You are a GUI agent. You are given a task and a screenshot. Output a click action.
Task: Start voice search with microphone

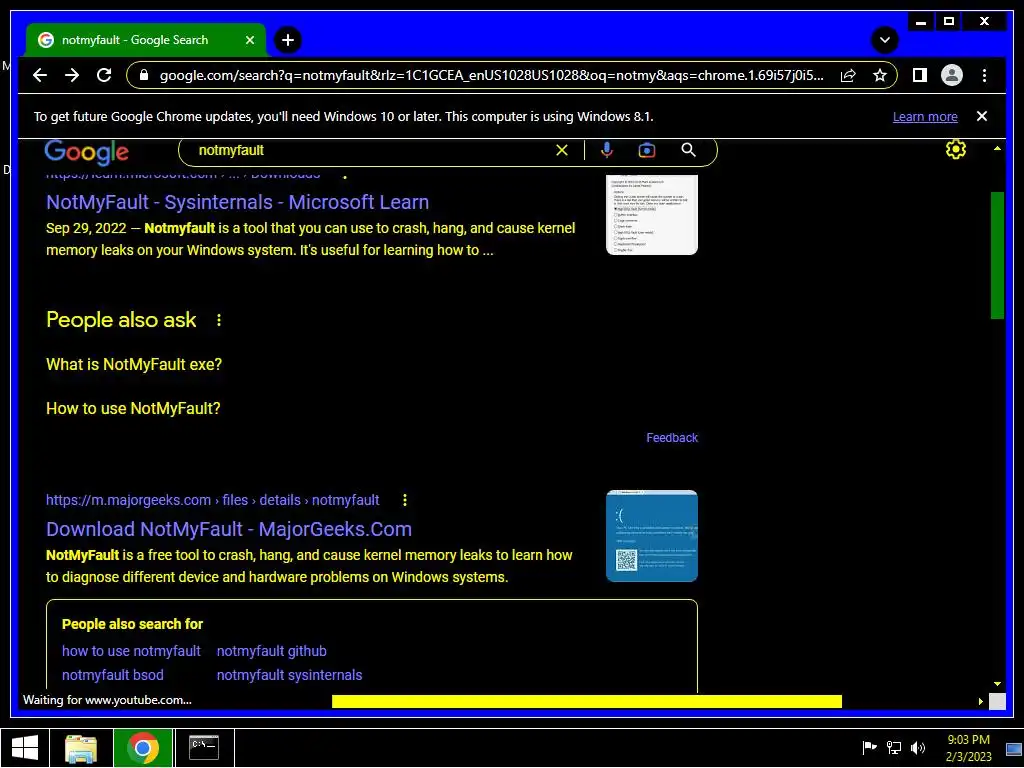point(607,150)
